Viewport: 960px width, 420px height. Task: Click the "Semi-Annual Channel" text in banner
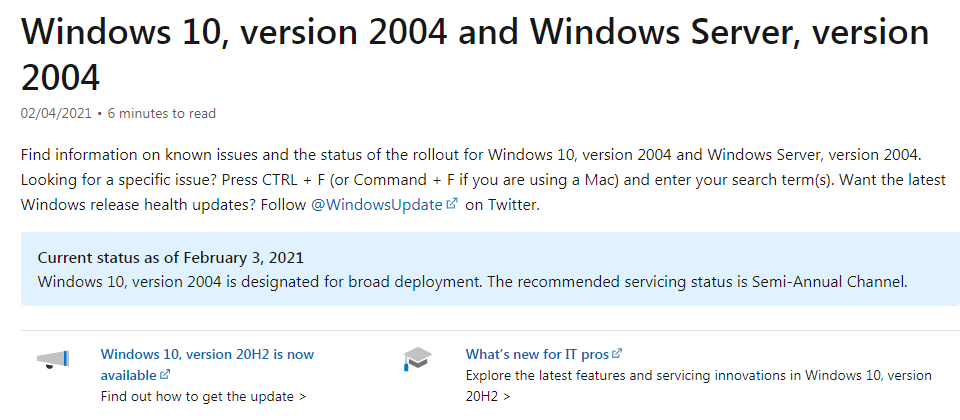click(828, 282)
